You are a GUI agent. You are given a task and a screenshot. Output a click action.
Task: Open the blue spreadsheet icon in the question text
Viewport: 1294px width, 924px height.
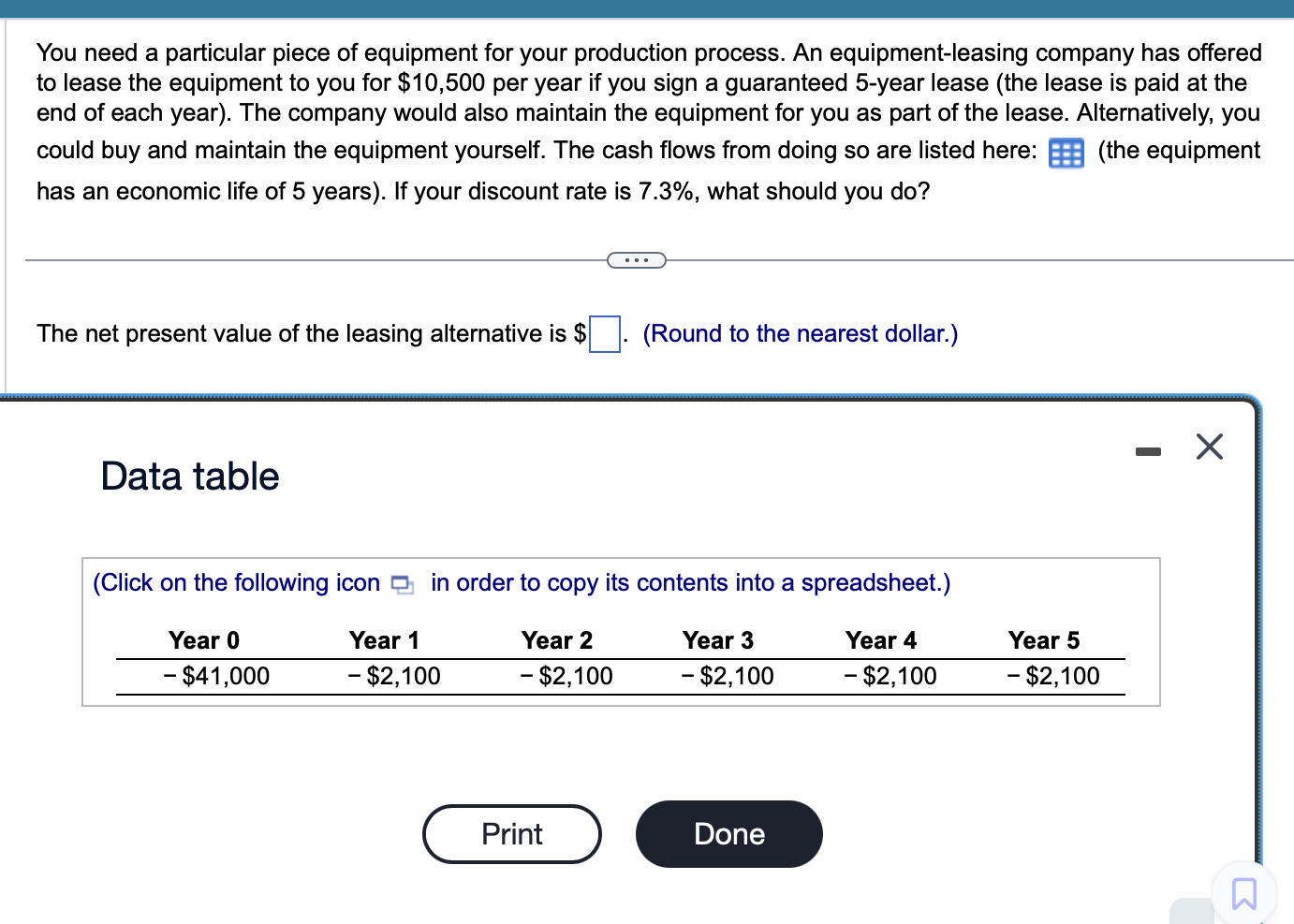pyautogui.click(x=1066, y=153)
